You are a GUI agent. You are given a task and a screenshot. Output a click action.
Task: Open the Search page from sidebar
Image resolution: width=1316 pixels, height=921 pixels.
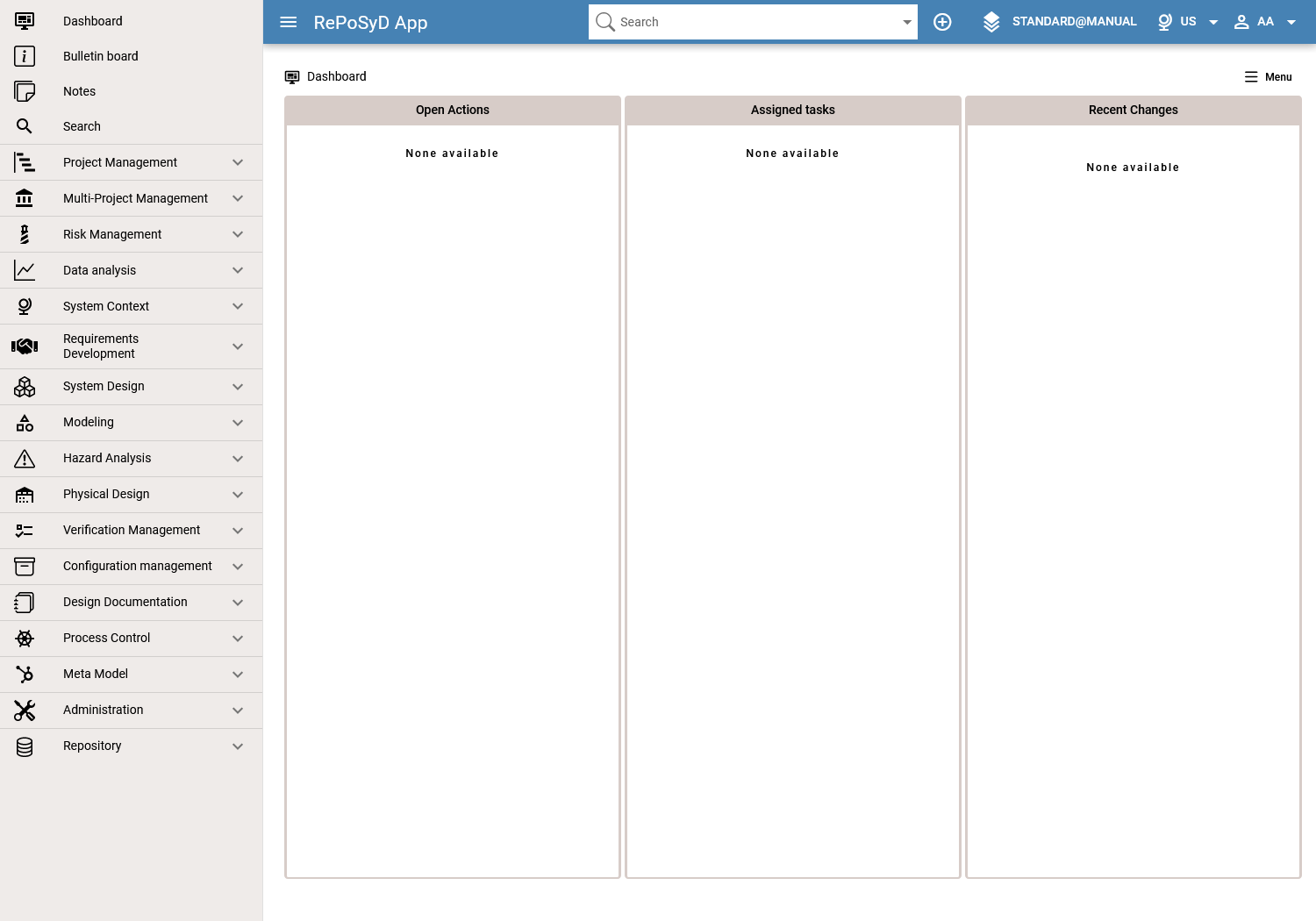[132, 126]
